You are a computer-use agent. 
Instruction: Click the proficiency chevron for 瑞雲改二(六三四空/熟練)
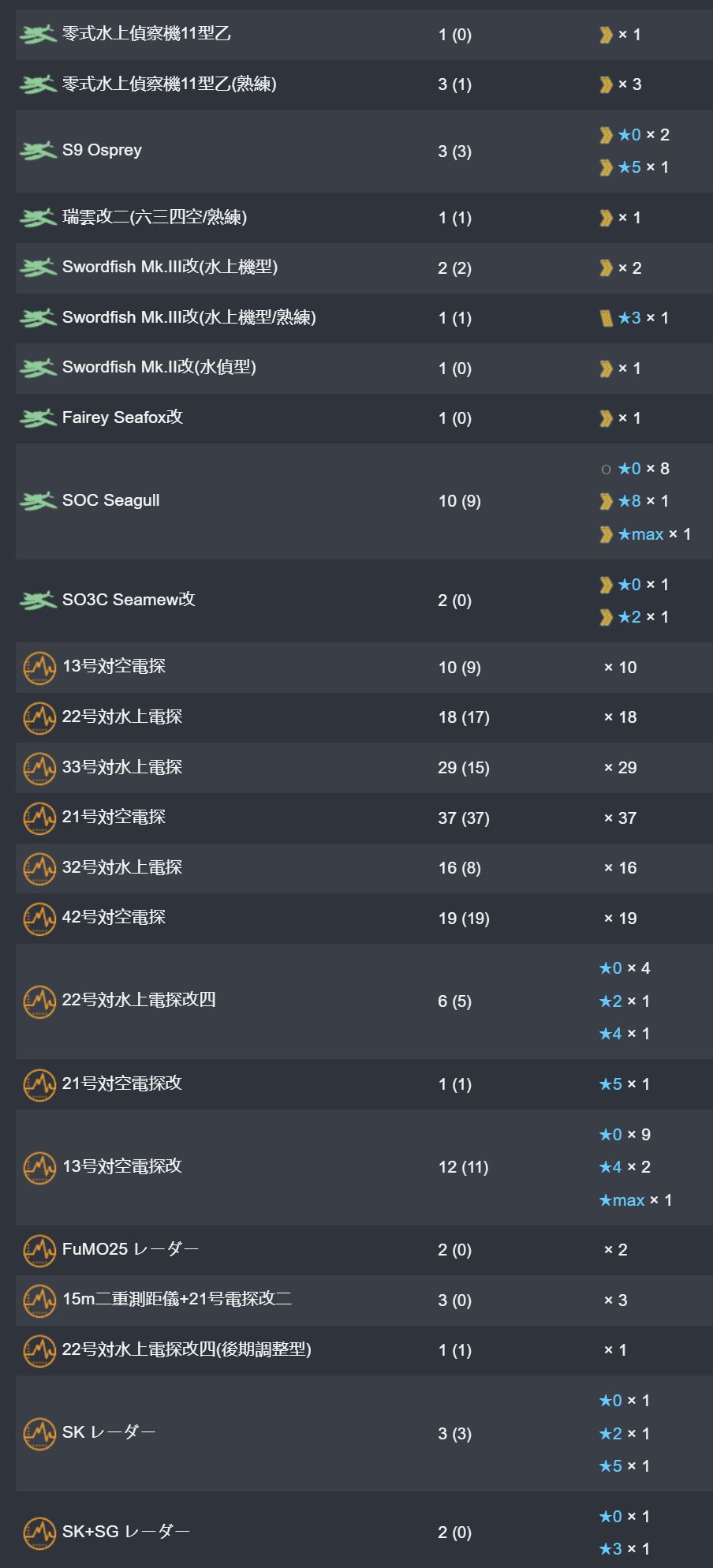pos(606,218)
